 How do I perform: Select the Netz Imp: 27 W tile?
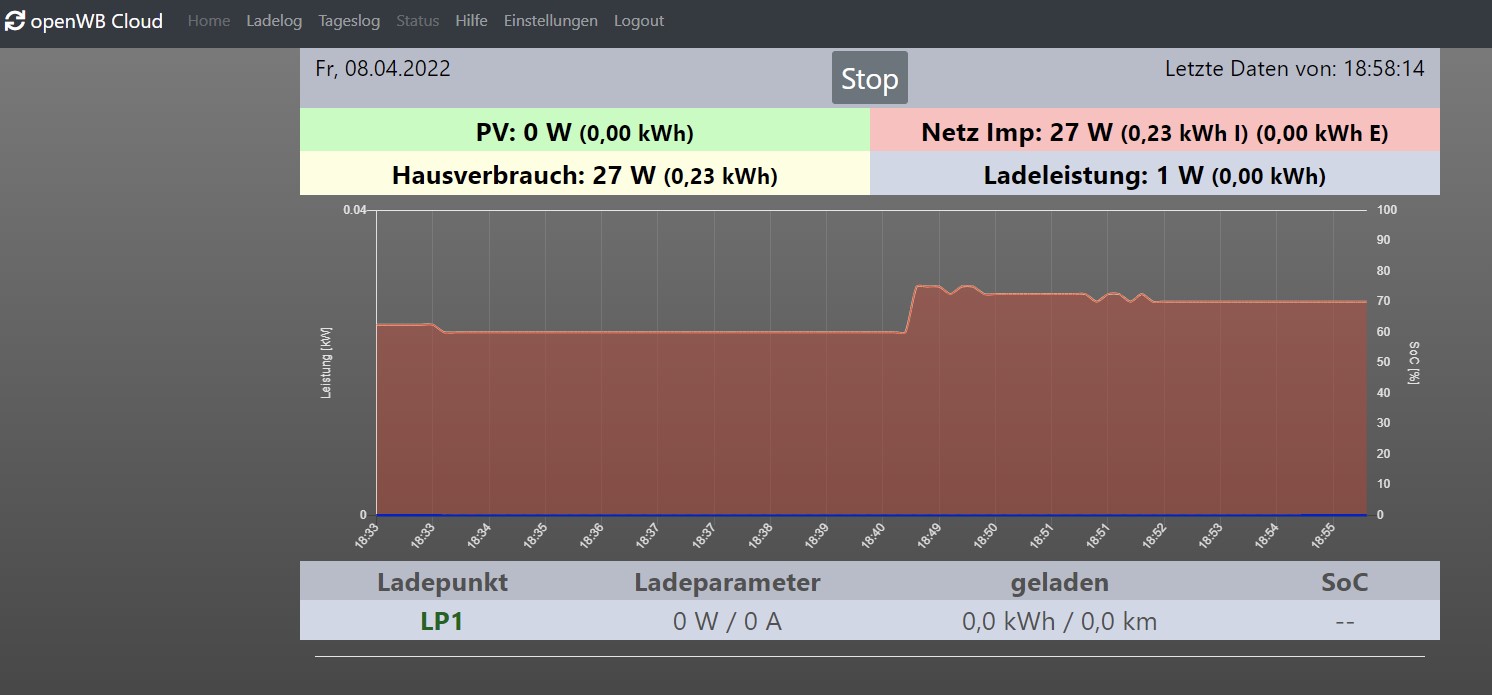coord(1155,132)
